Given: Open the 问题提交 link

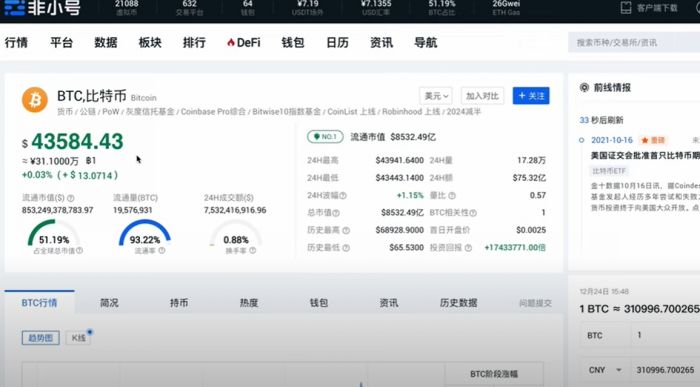Looking at the screenshot, I should click(535, 304).
